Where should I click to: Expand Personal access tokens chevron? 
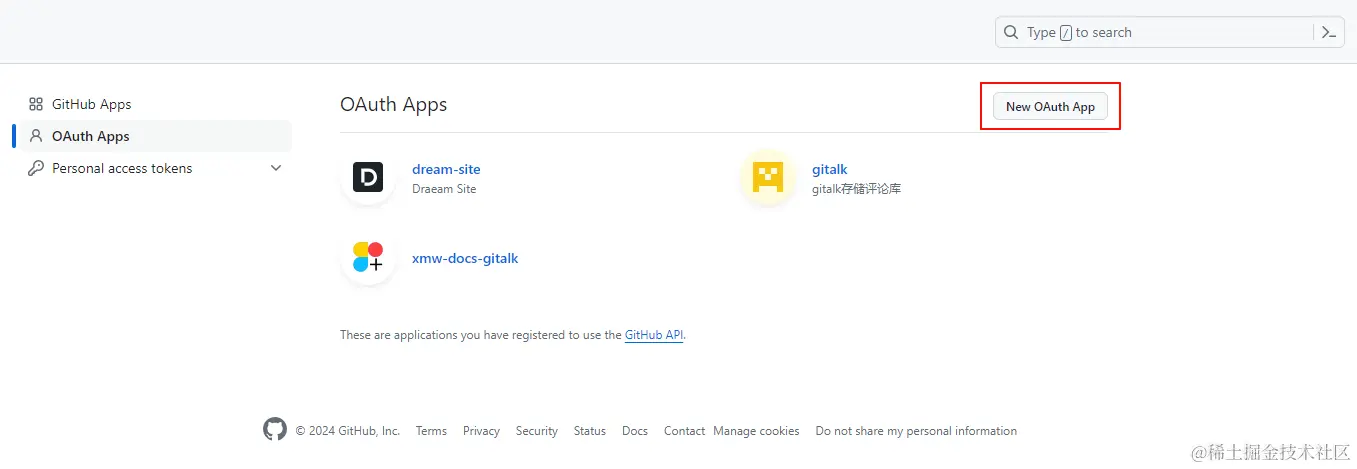pos(277,168)
